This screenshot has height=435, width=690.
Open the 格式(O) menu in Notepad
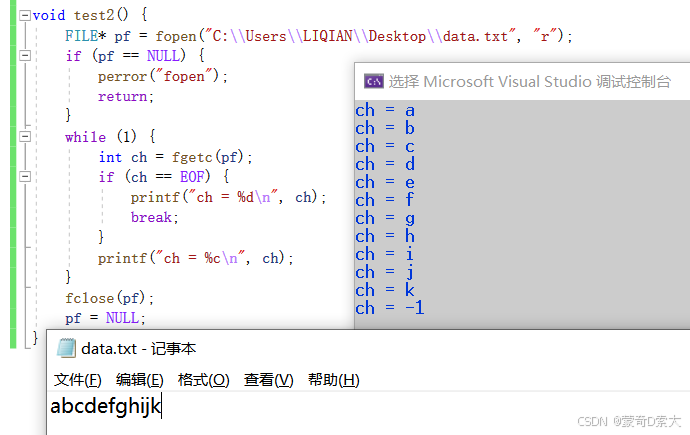coord(203,380)
